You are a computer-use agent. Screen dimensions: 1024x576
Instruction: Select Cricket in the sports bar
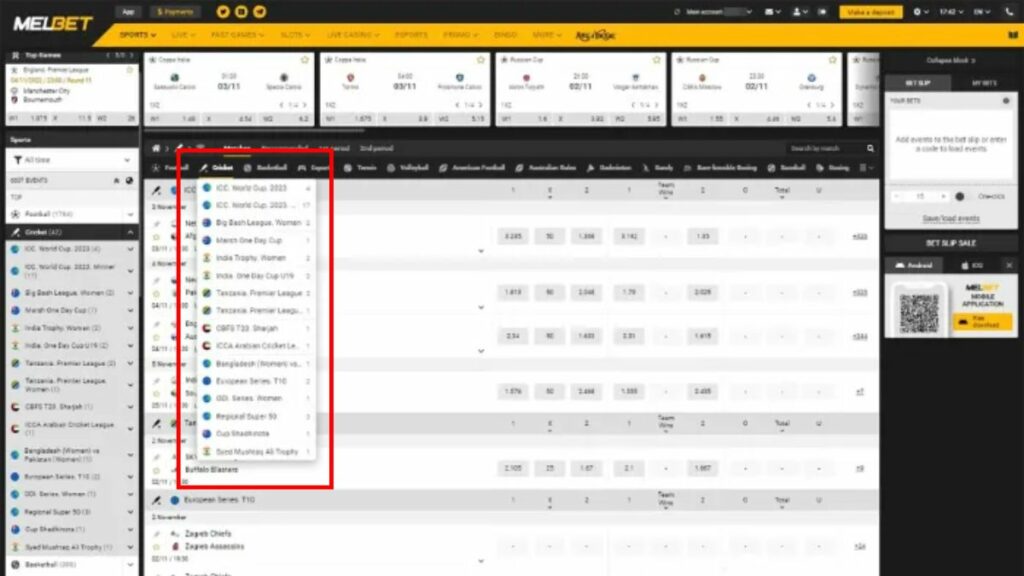pyautogui.click(x=216, y=168)
